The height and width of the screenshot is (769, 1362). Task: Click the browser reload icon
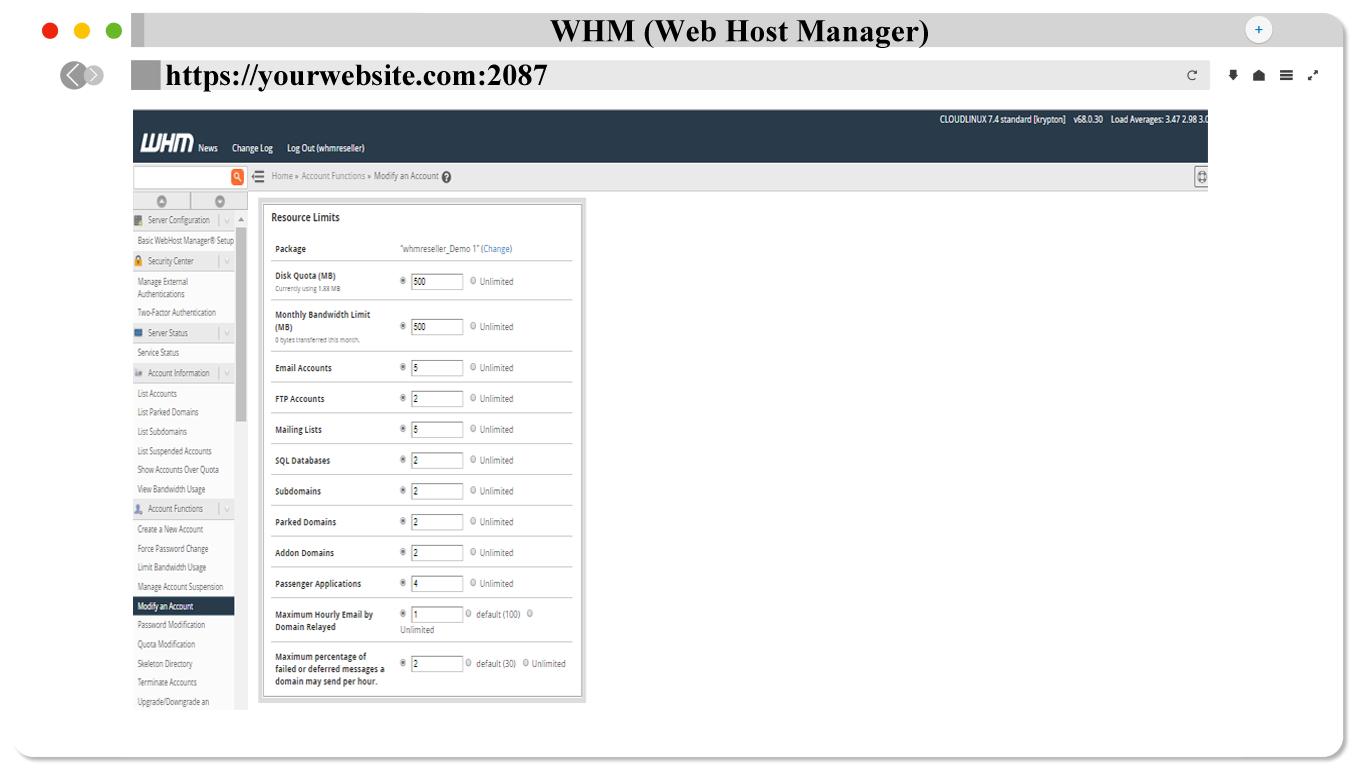coord(1192,75)
